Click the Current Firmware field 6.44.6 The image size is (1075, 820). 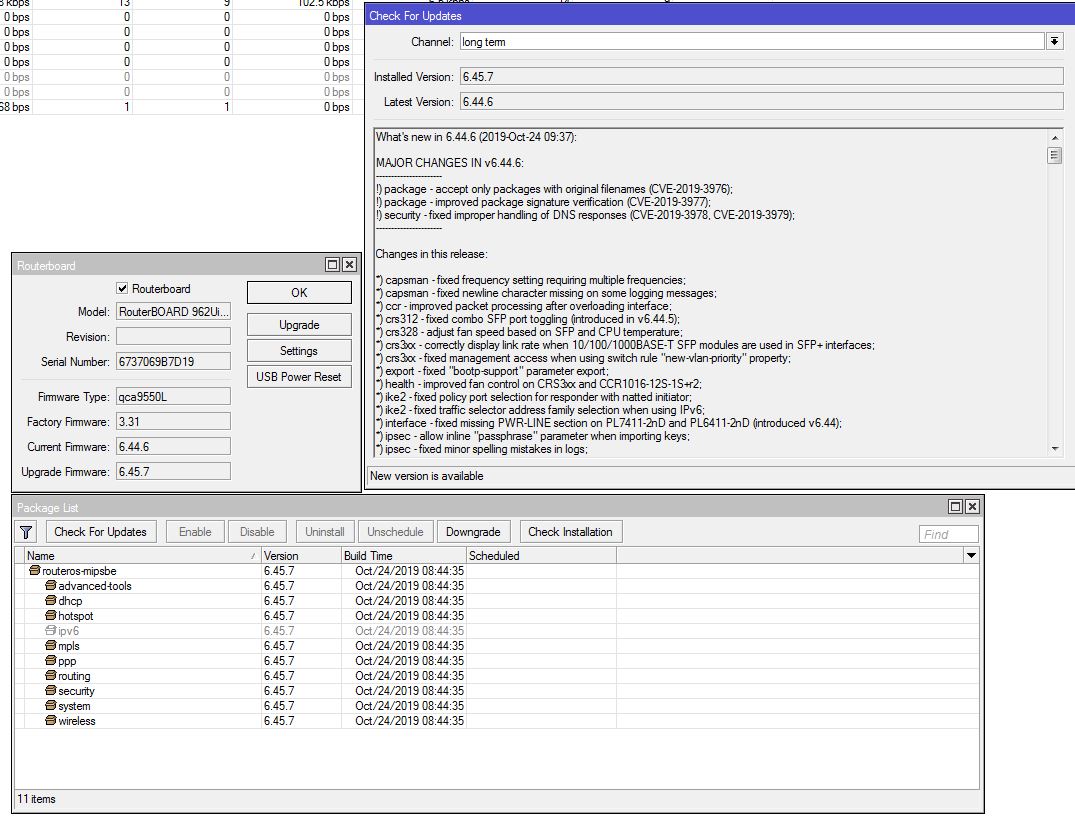[x=173, y=447]
